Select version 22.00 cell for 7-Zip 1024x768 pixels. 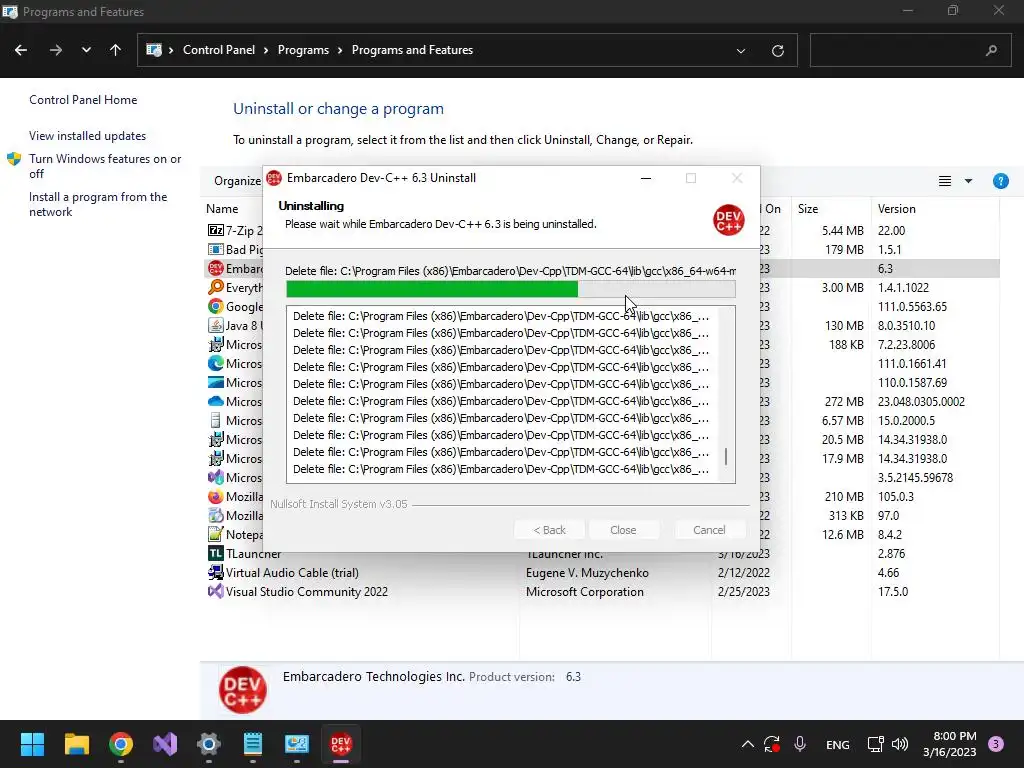coord(891,231)
